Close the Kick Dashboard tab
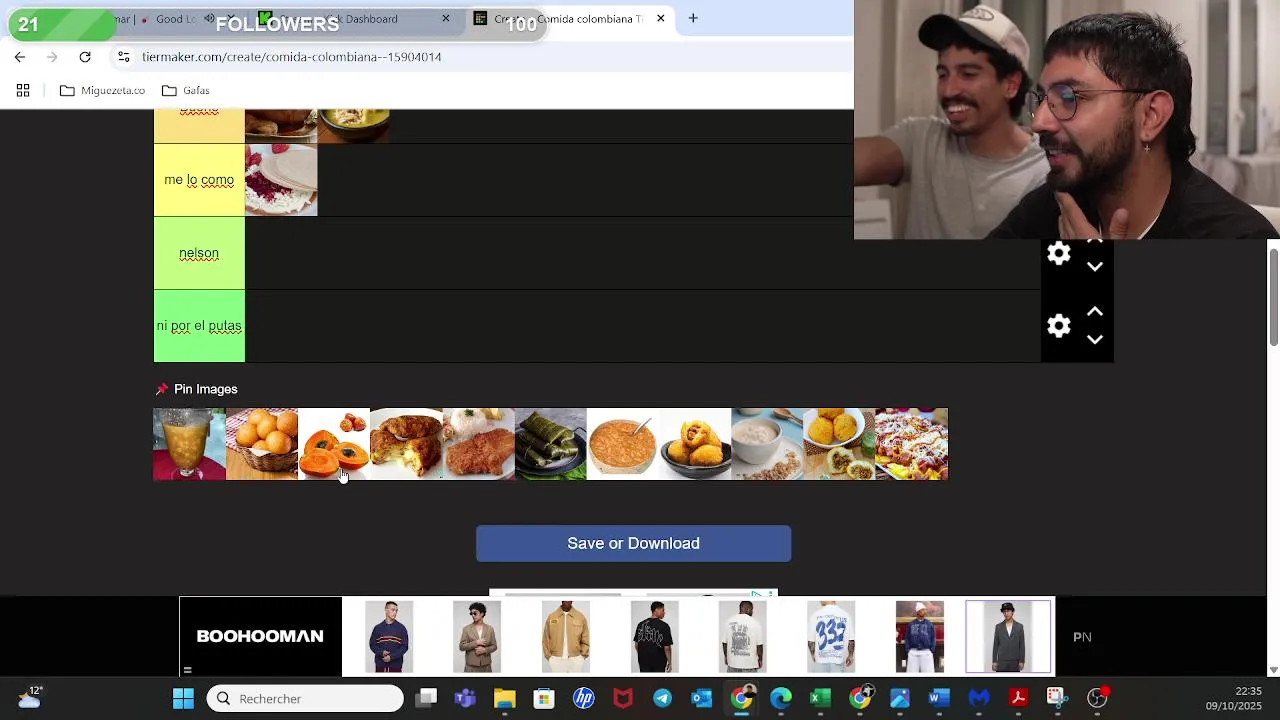The image size is (1280, 720). [x=446, y=18]
